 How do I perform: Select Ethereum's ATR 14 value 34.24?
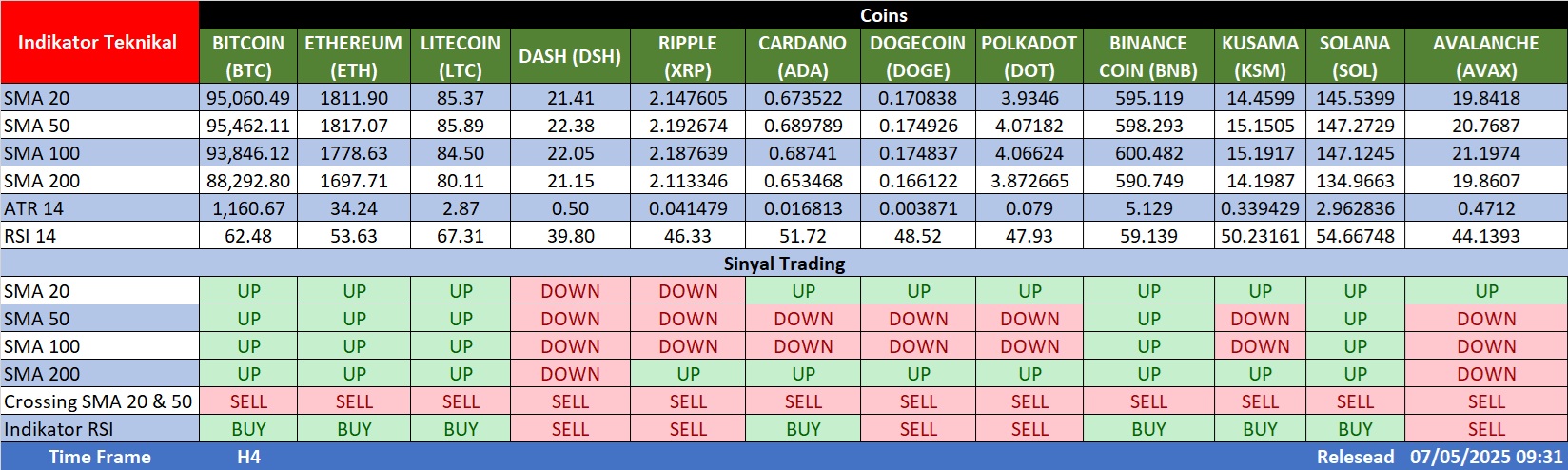[354, 208]
